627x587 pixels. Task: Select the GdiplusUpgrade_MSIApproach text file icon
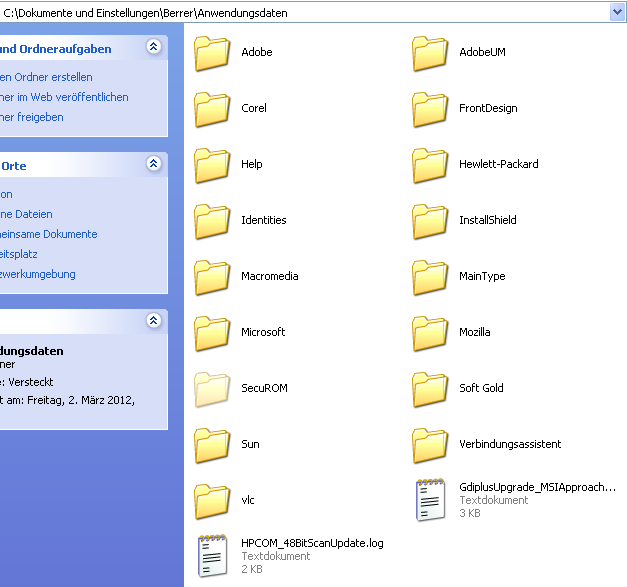[x=430, y=500]
